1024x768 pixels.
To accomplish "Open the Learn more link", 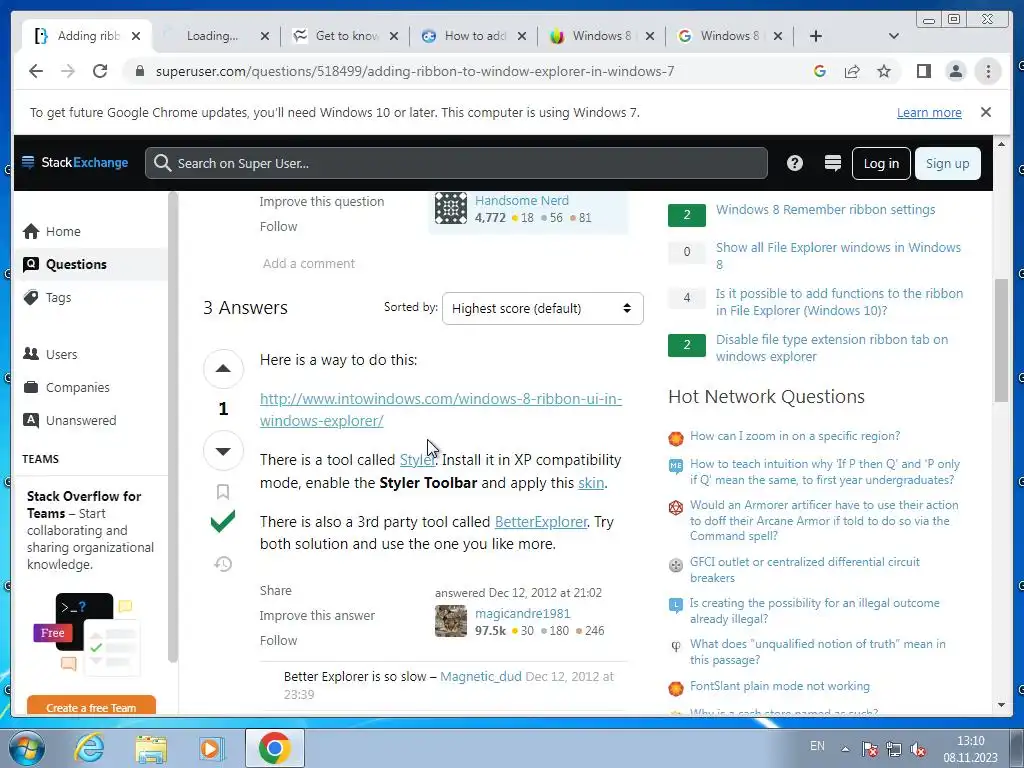I will click(929, 112).
